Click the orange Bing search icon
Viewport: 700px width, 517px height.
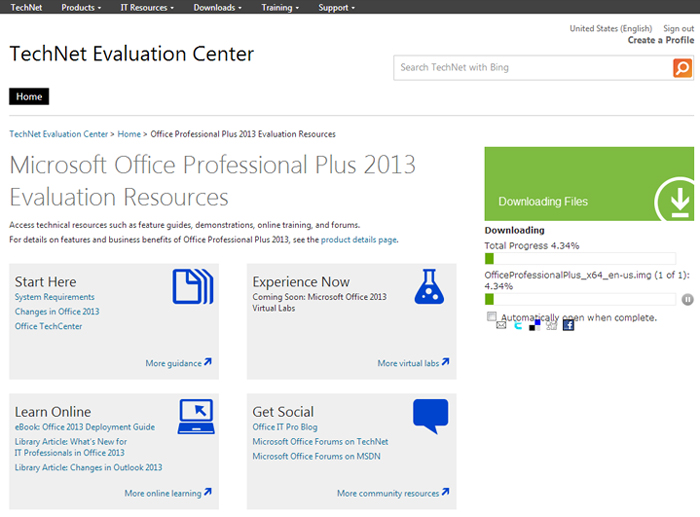682,68
